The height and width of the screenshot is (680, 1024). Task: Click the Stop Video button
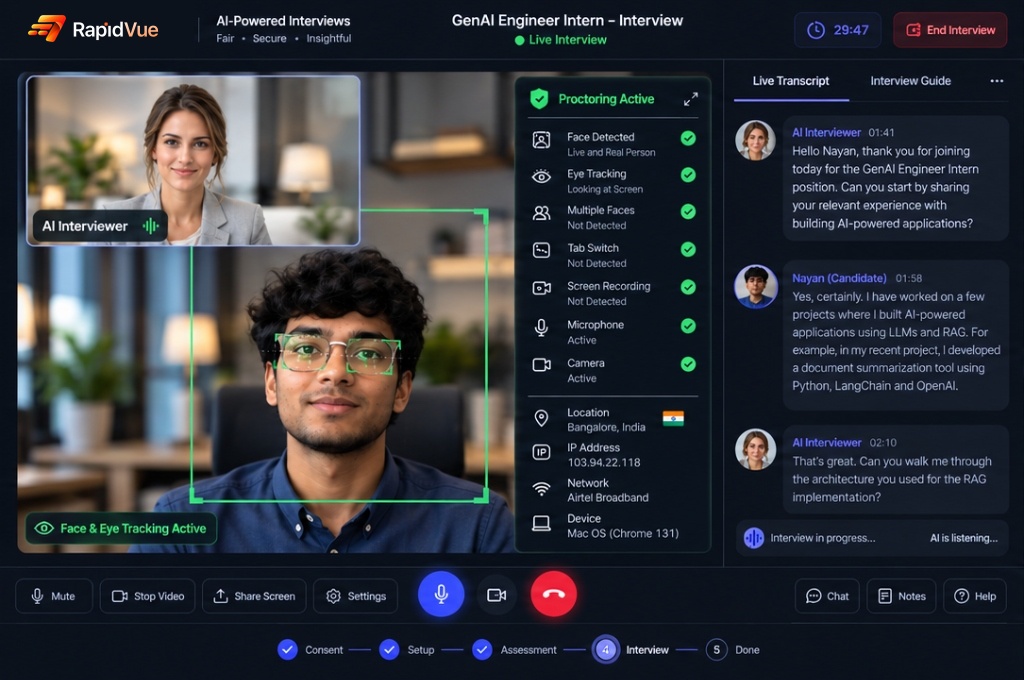click(x=148, y=596)
